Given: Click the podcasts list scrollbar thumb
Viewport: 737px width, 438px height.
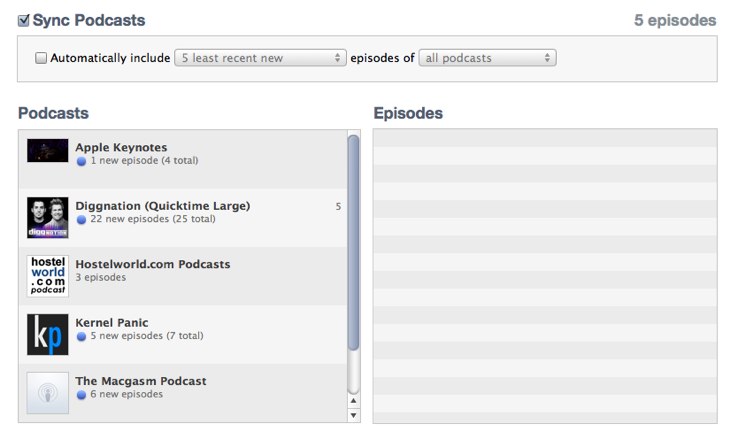Looking at the screenshot, I should pyautogui.click(x=353, y=242).
